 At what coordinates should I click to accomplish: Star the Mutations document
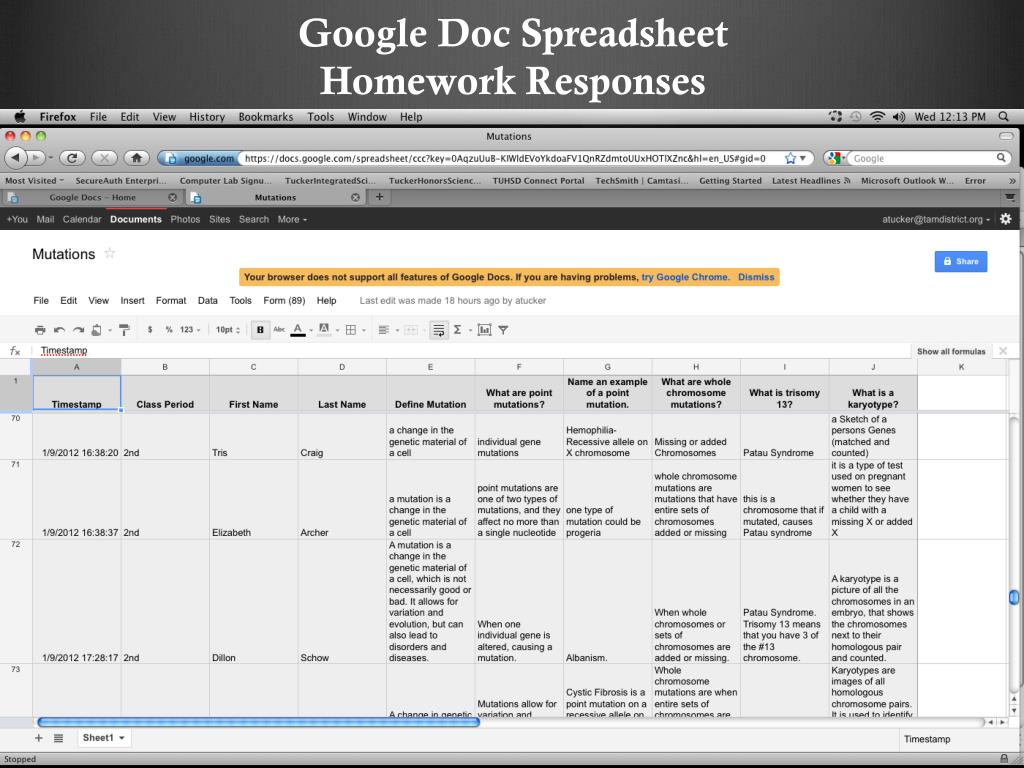(x=110, y=253)
